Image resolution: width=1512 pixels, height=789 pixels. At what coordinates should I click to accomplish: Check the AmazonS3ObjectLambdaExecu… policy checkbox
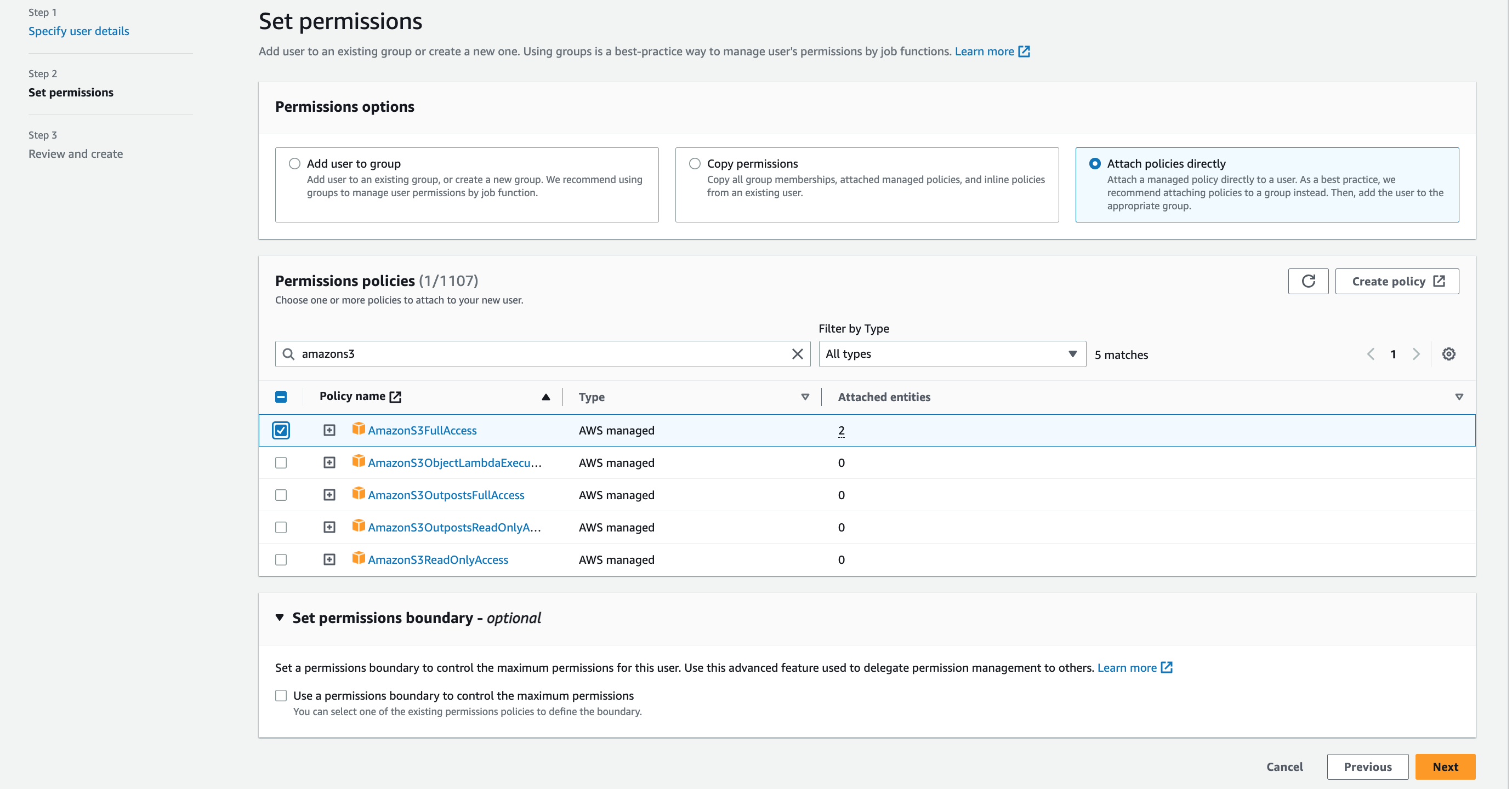(281, 463)
